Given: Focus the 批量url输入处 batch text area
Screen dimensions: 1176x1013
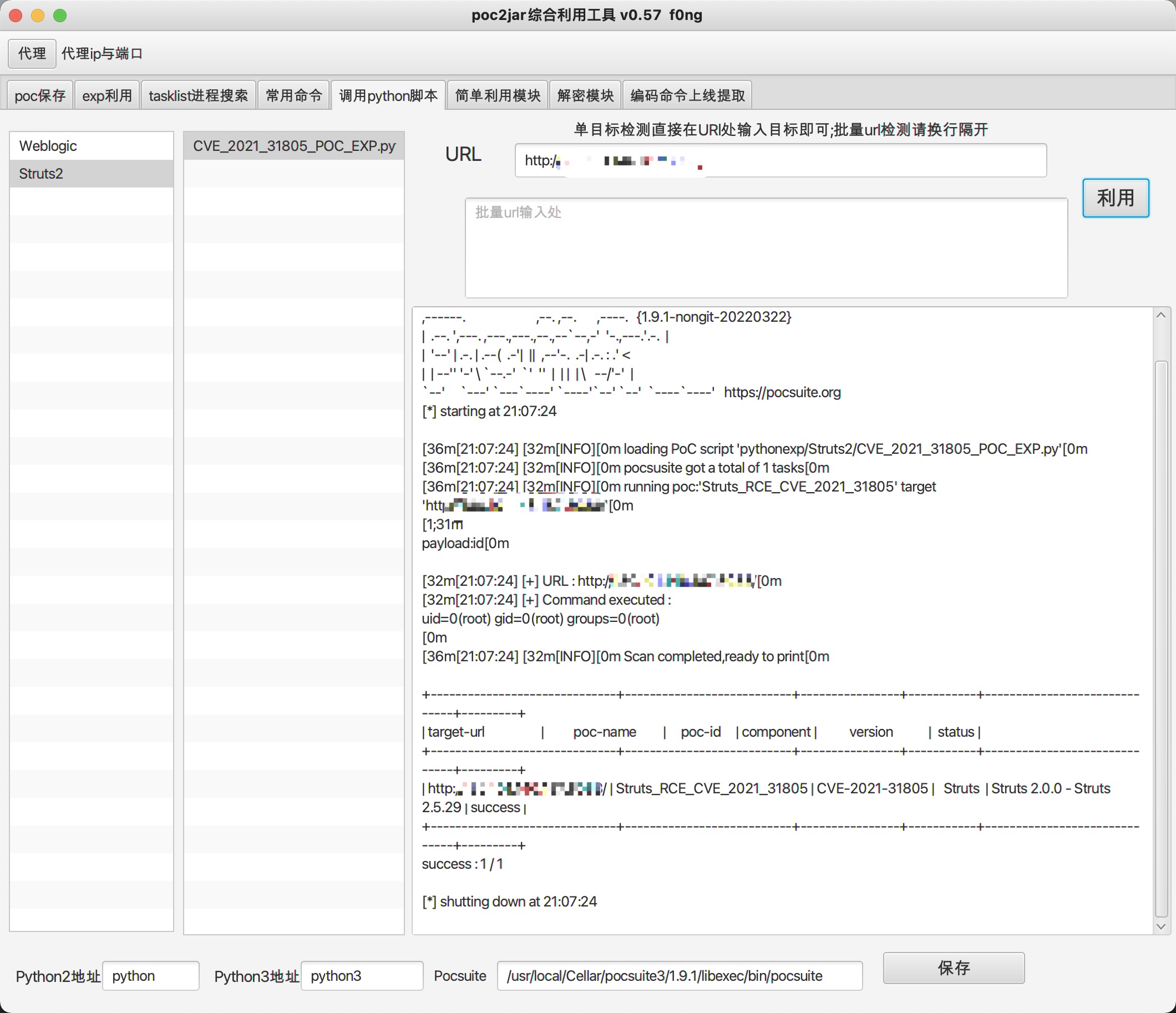Looking at the screenshot, I should 766,248.
